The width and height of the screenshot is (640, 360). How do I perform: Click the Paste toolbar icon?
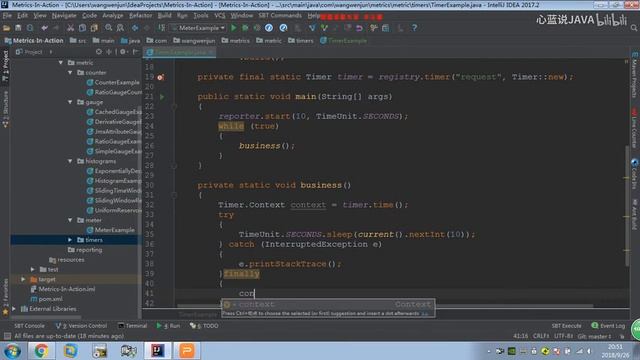tap(94, 28)
